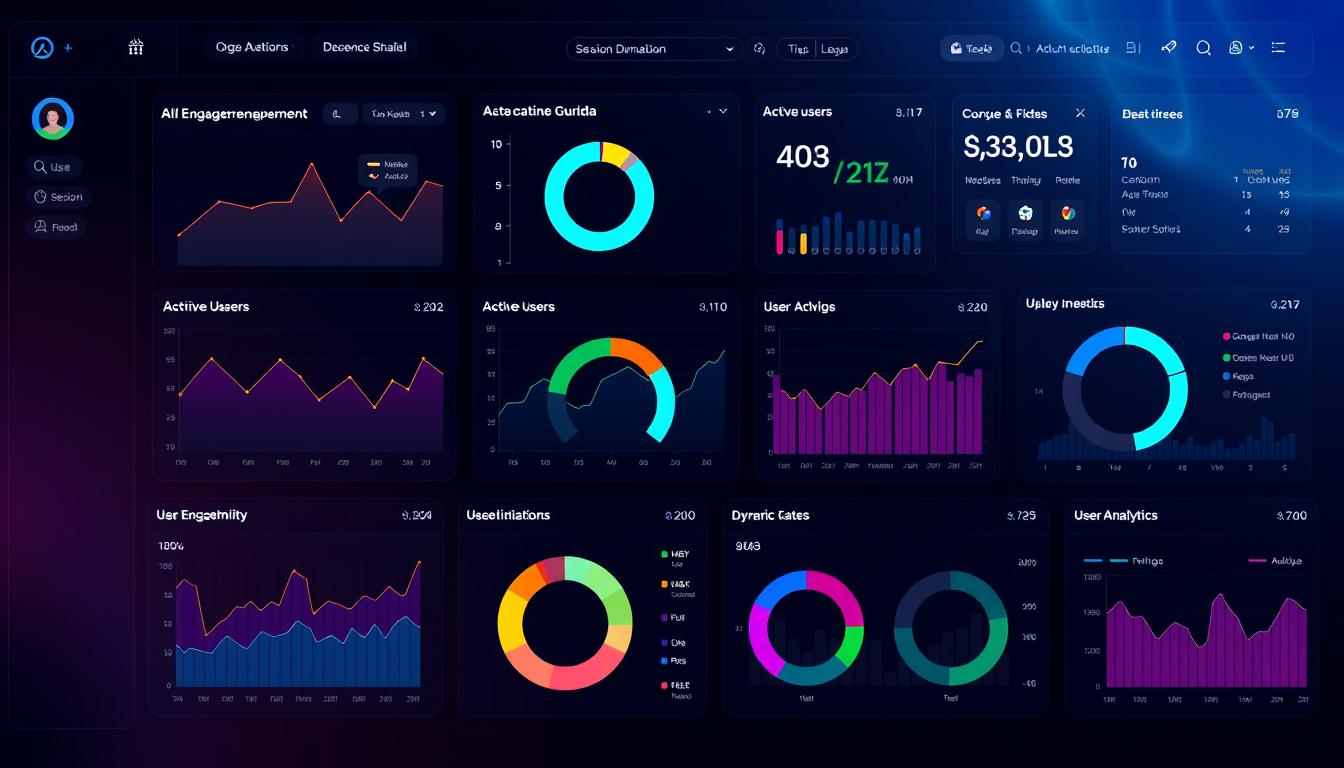
Task: Click the 'Tools' button in header
Action: click(x=971, y=48)
